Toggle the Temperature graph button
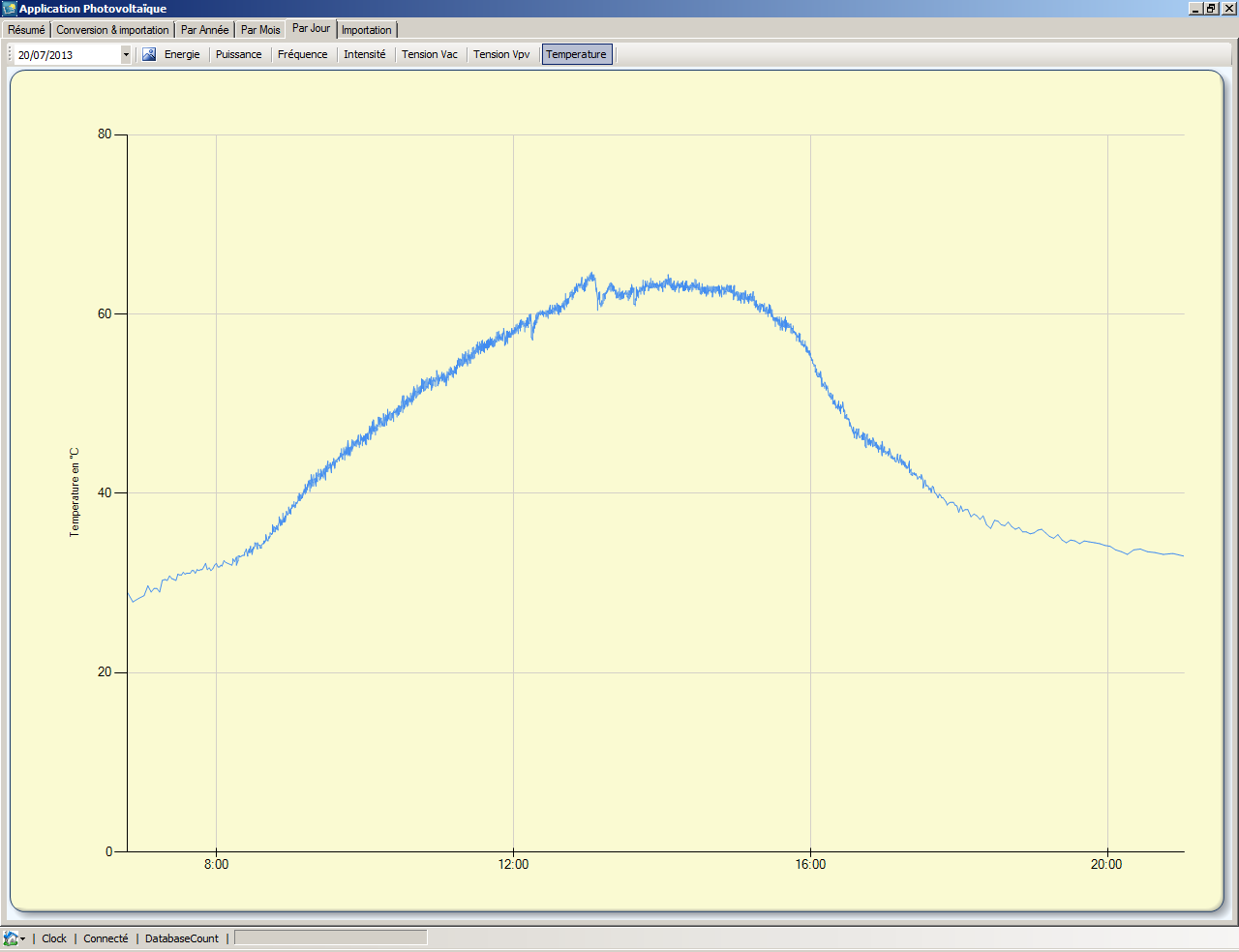The height and width of the screenshot is (952, 1239). (576, 54)
